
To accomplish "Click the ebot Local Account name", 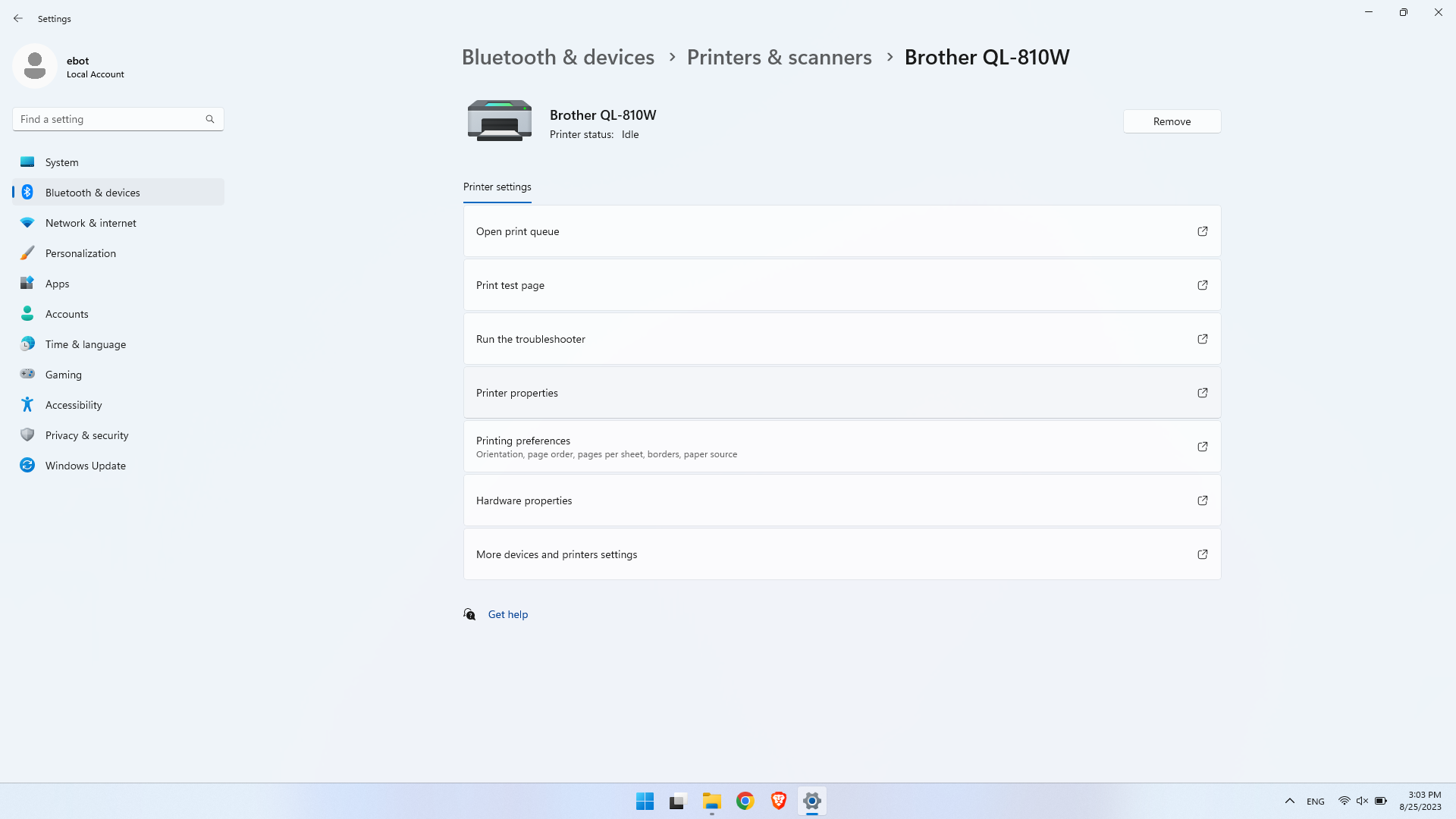I will coord(95,67).
